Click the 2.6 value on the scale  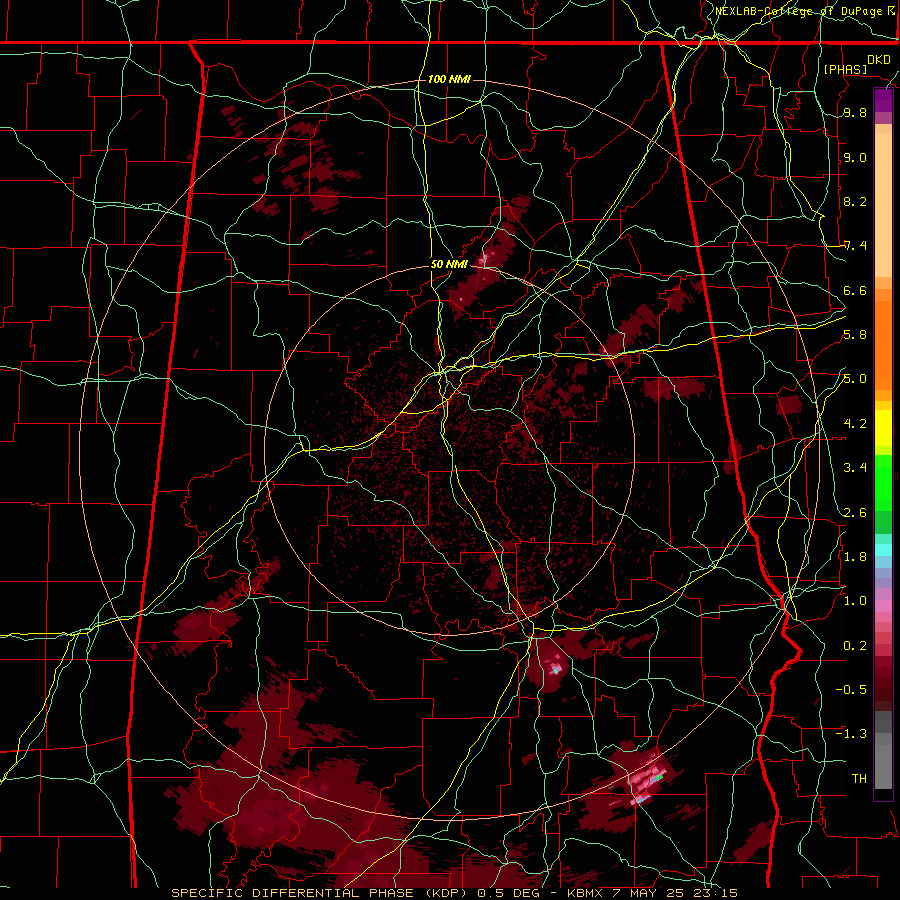tap(855, 512)
